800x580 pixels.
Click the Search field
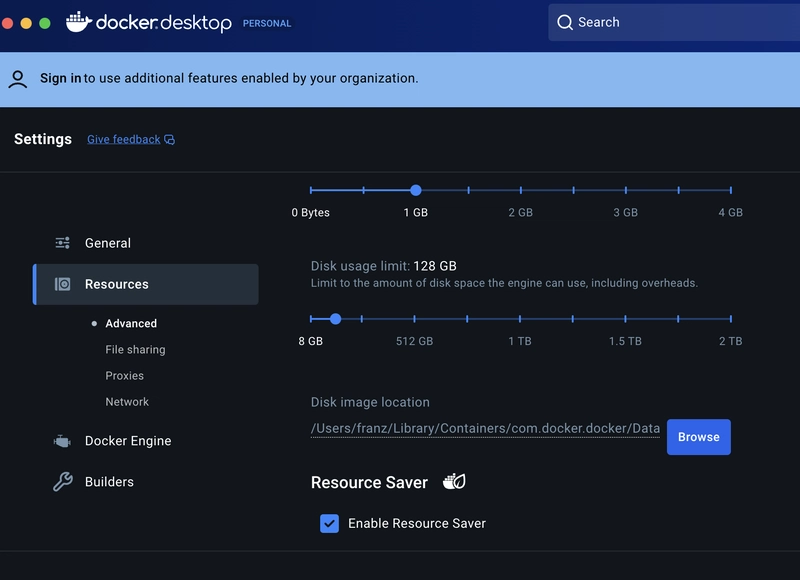tap(674, 22)
